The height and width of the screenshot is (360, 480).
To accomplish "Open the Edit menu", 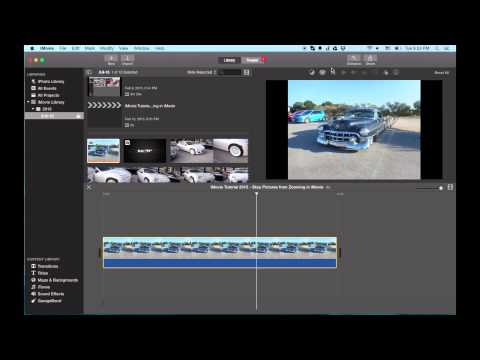I will pyautogui.click(x=76, y=48).
